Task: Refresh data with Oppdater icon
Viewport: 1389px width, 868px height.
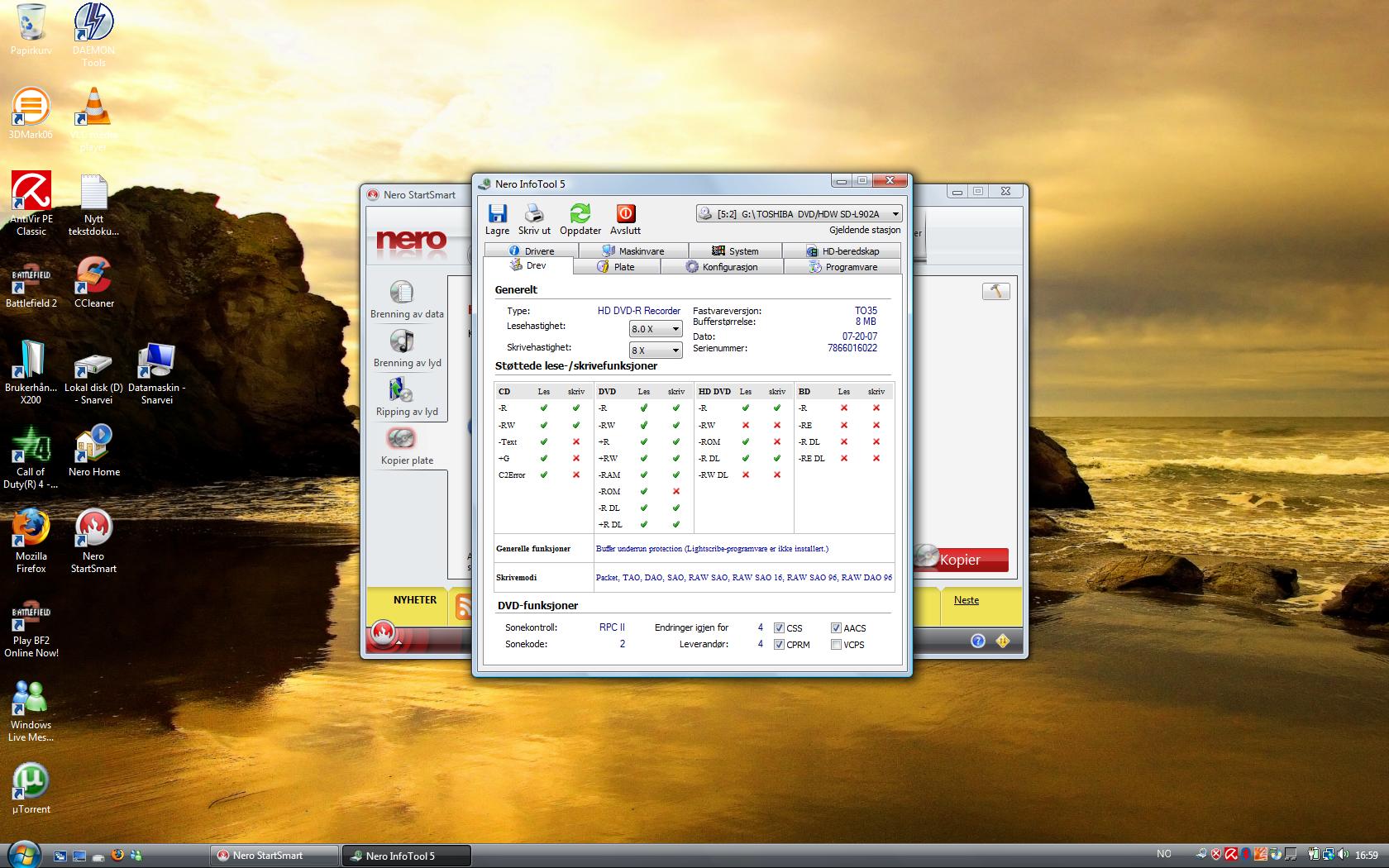Action: pyautogui.click(x=580, y=219)
